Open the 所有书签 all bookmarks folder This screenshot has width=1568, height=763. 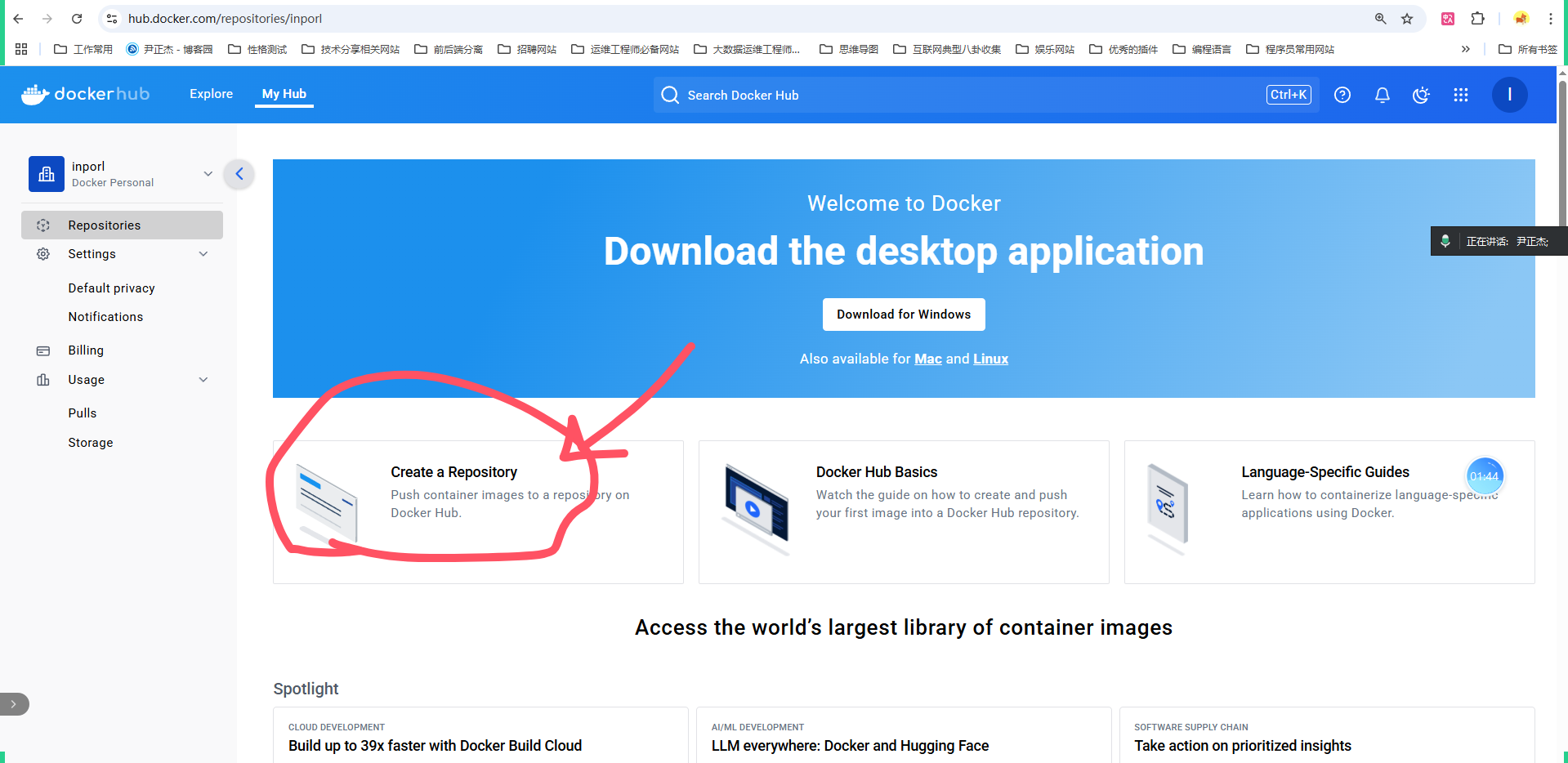tap(1528, 49)
